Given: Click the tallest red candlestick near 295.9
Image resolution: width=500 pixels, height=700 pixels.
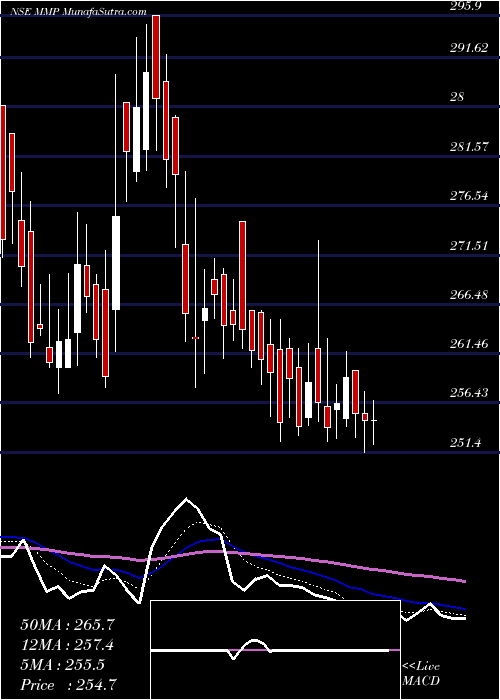Looking at the screenshot, I should (x=156, y=57).
